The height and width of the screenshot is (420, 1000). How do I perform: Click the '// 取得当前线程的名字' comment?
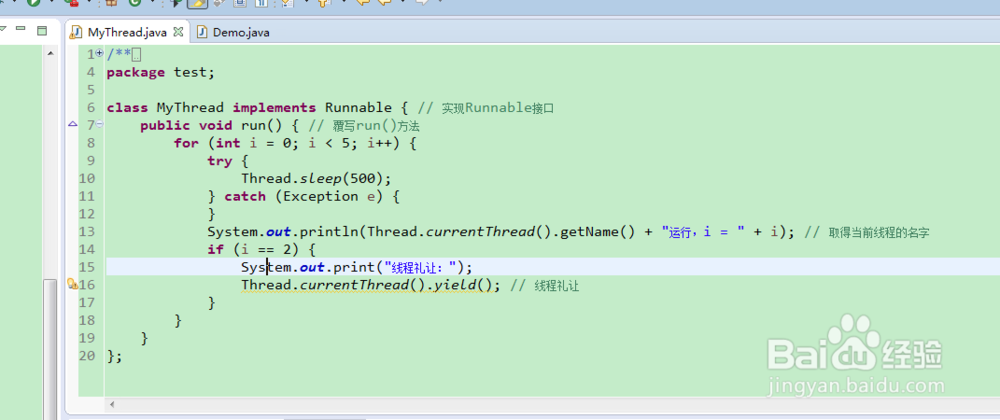(867, 233)
